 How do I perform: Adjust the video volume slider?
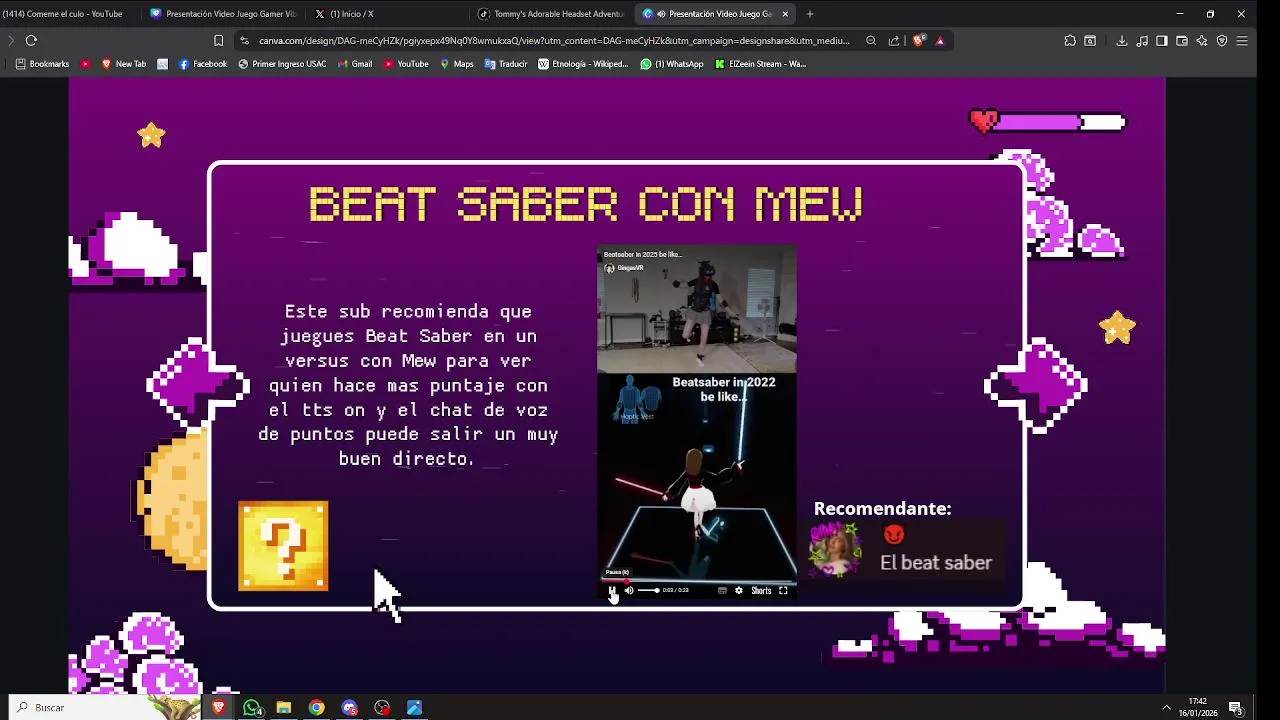point(649,591)
